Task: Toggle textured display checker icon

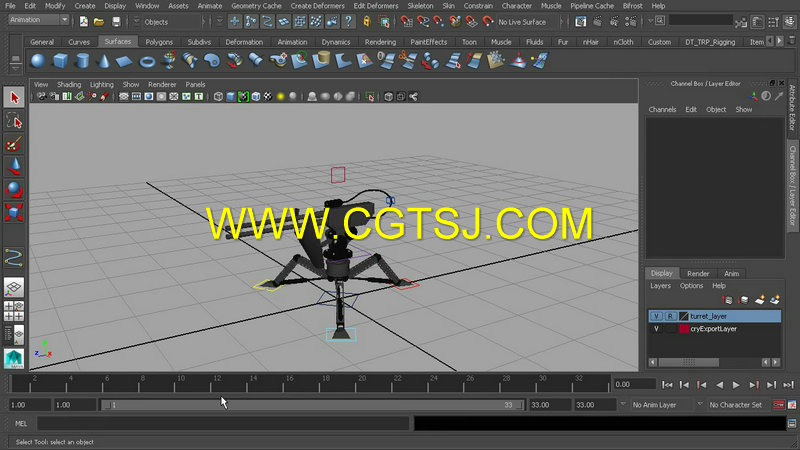Action: (x=268, y=96)
